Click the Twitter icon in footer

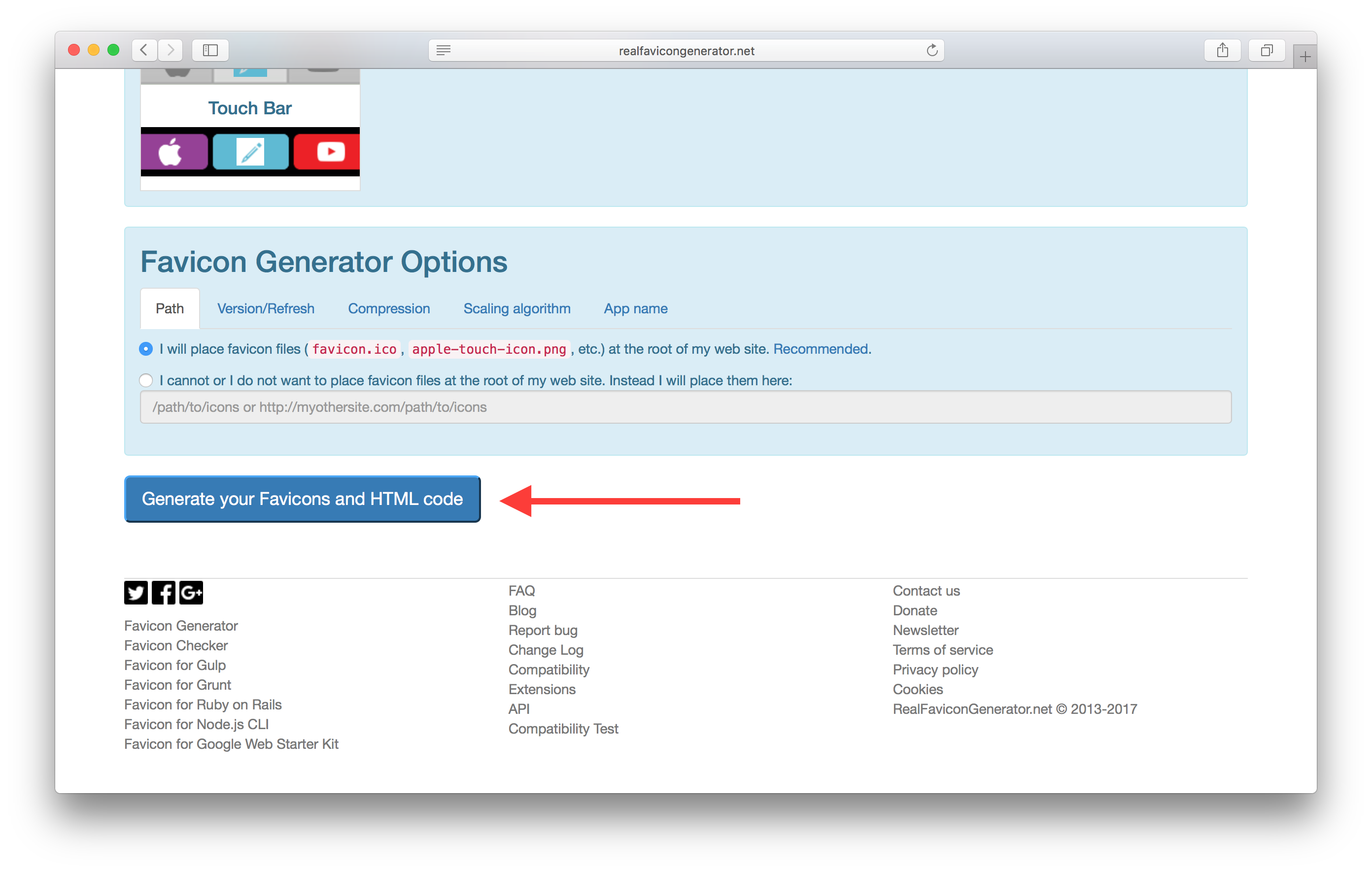click(x=136, y=591)
